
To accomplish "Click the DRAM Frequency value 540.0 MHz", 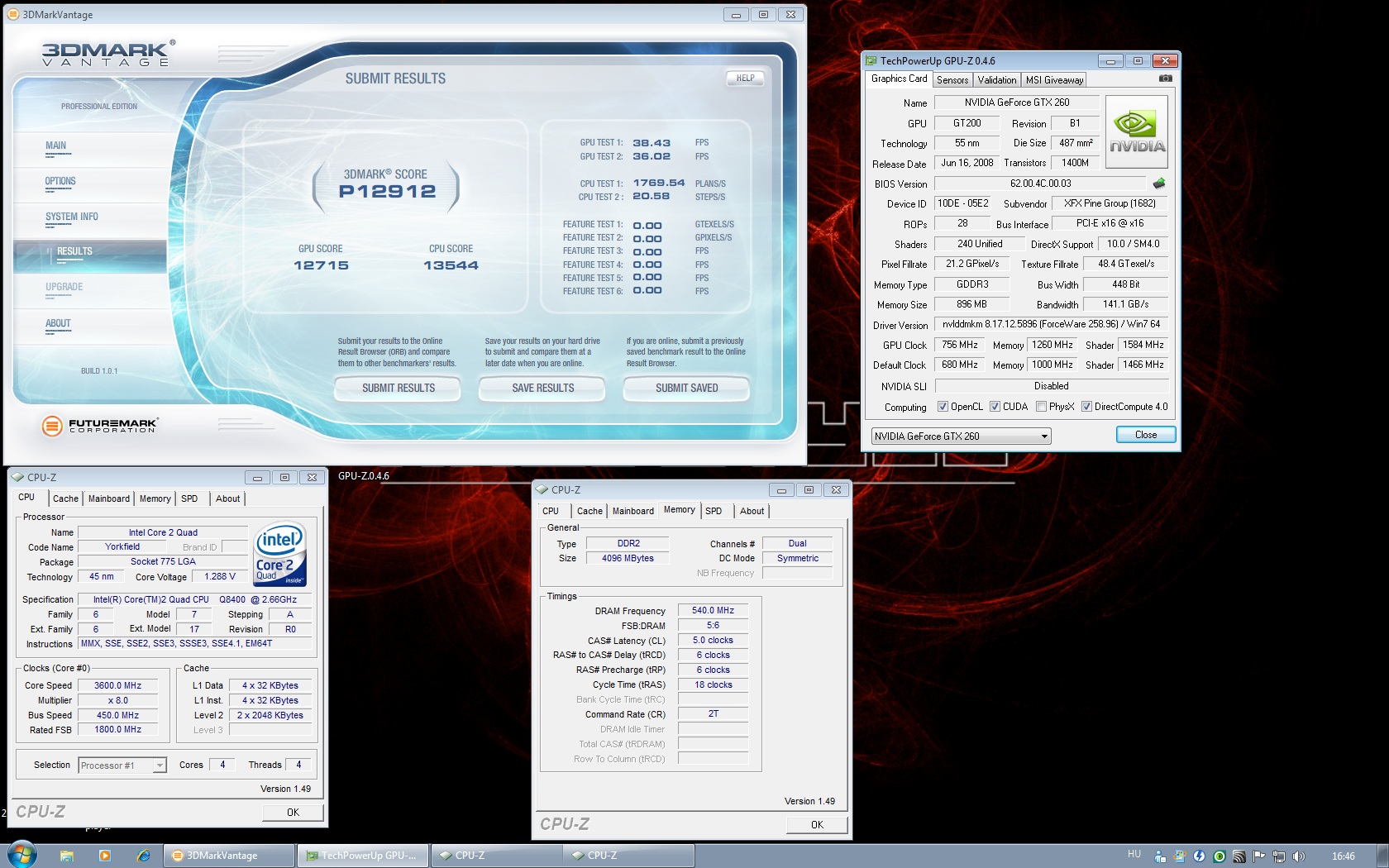I will (713, 610).
